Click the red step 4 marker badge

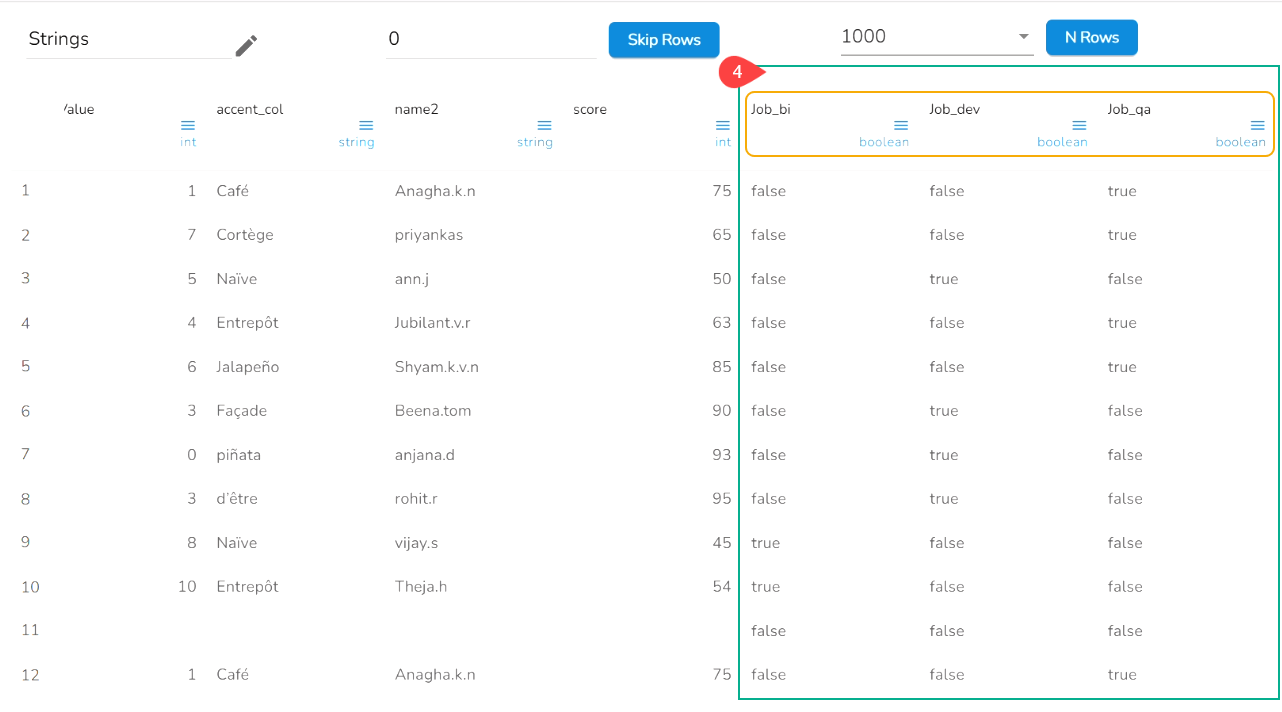pos(737,72)
